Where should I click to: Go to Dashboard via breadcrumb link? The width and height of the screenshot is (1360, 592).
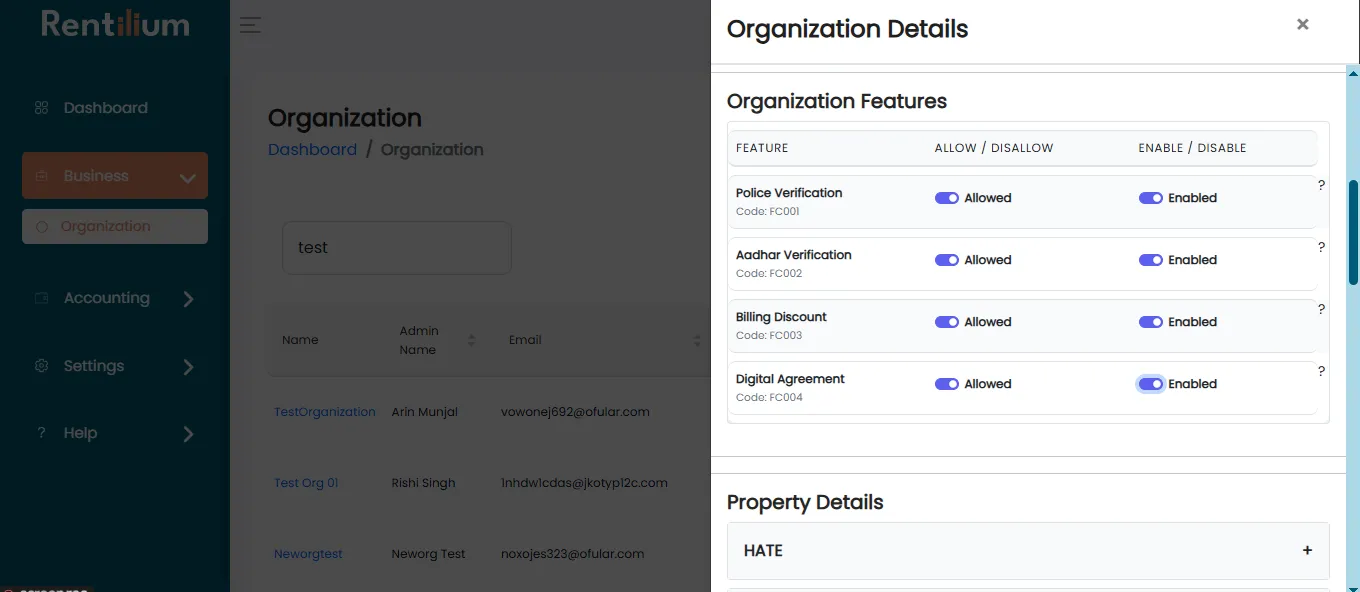(312, 150)
